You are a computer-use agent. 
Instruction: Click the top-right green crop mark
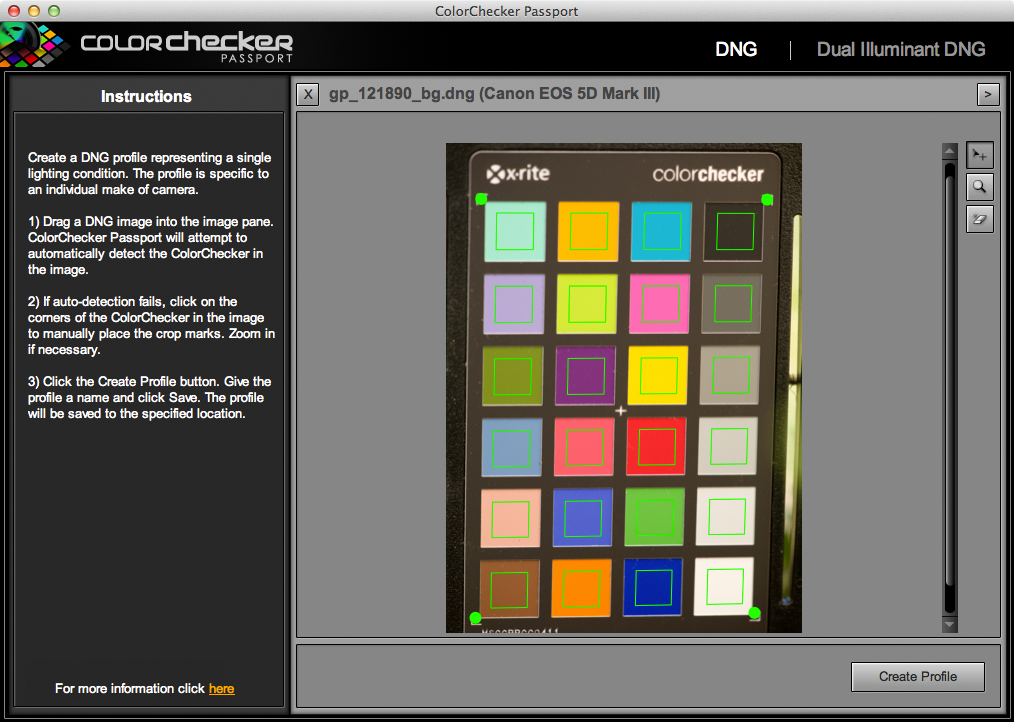(767, 199)
